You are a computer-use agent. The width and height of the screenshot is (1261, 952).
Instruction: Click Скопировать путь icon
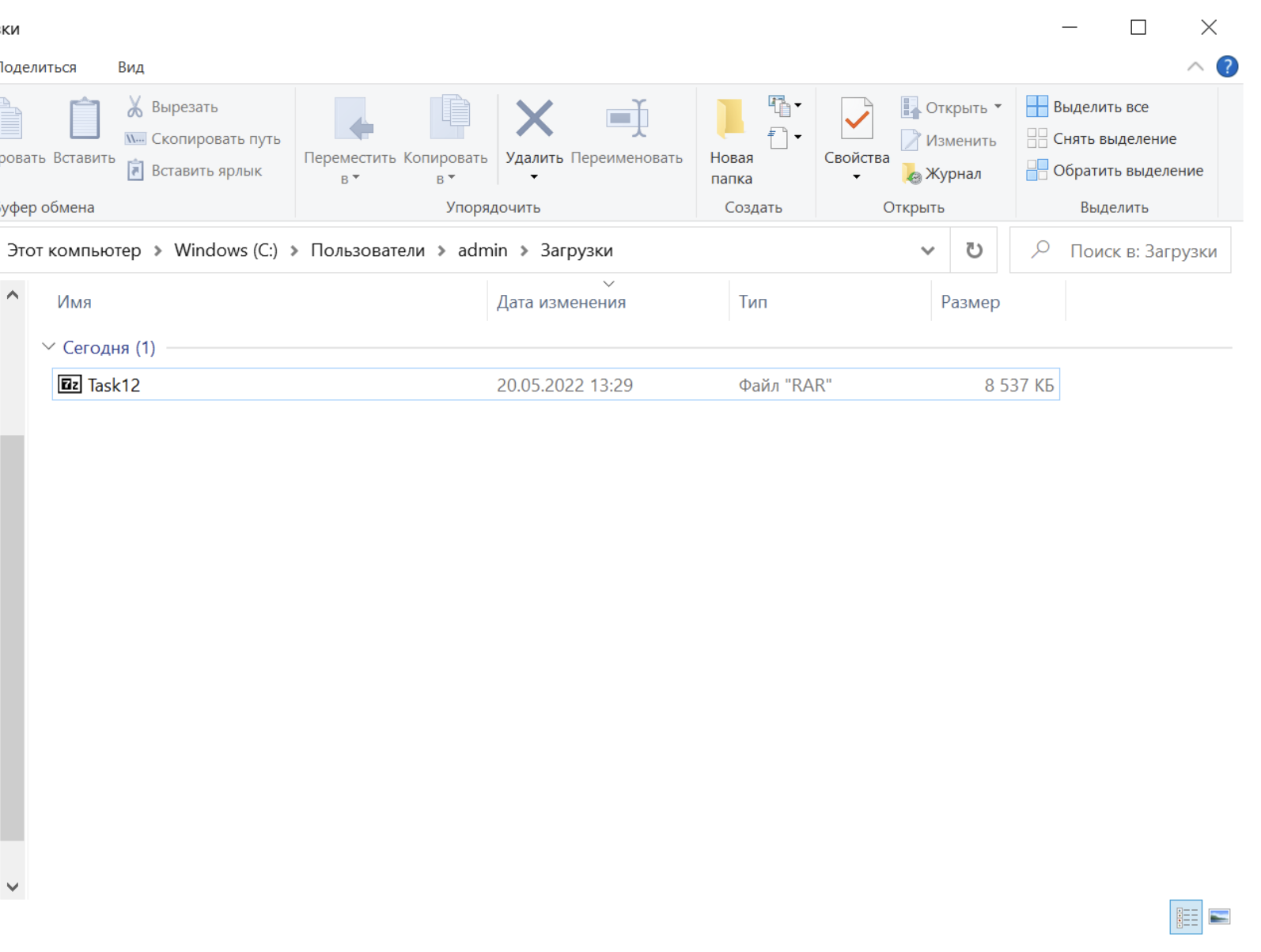pos(135,139)
